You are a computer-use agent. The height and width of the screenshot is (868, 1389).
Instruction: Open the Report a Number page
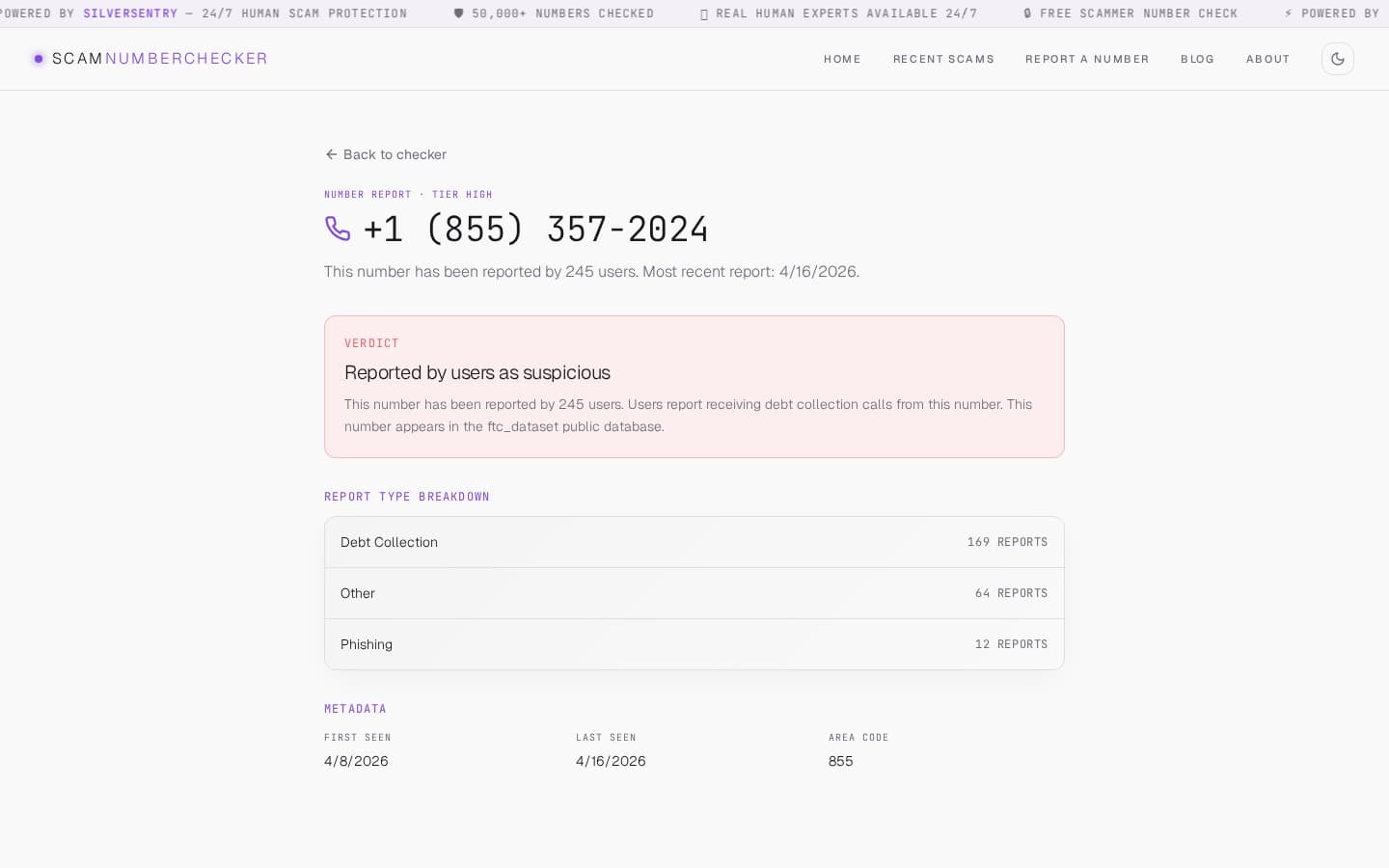[x=1087, y=59]
